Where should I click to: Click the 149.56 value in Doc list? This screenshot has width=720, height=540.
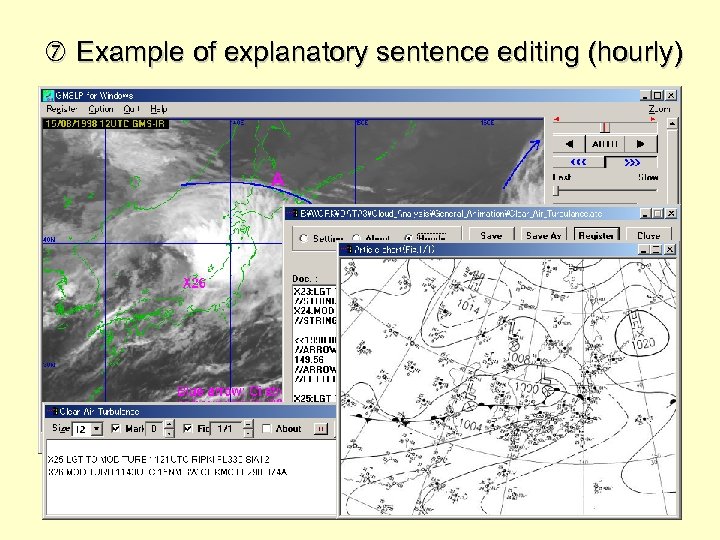pos(309,360)
